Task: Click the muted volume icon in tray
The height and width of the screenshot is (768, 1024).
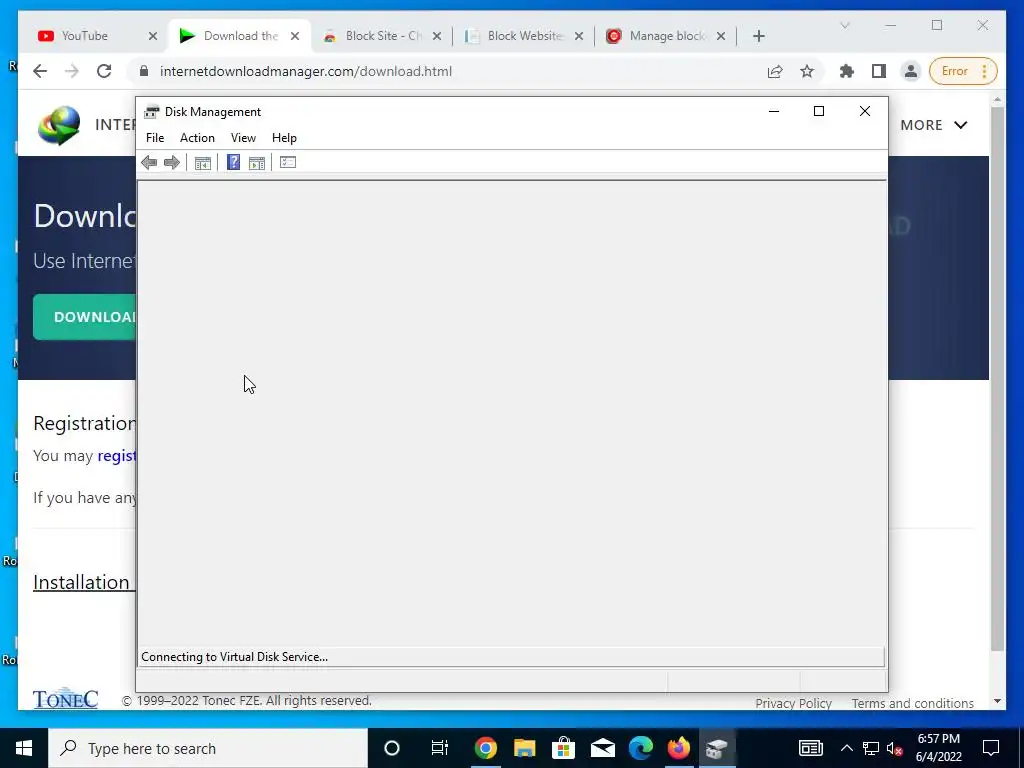Action: tap(895, 749)
